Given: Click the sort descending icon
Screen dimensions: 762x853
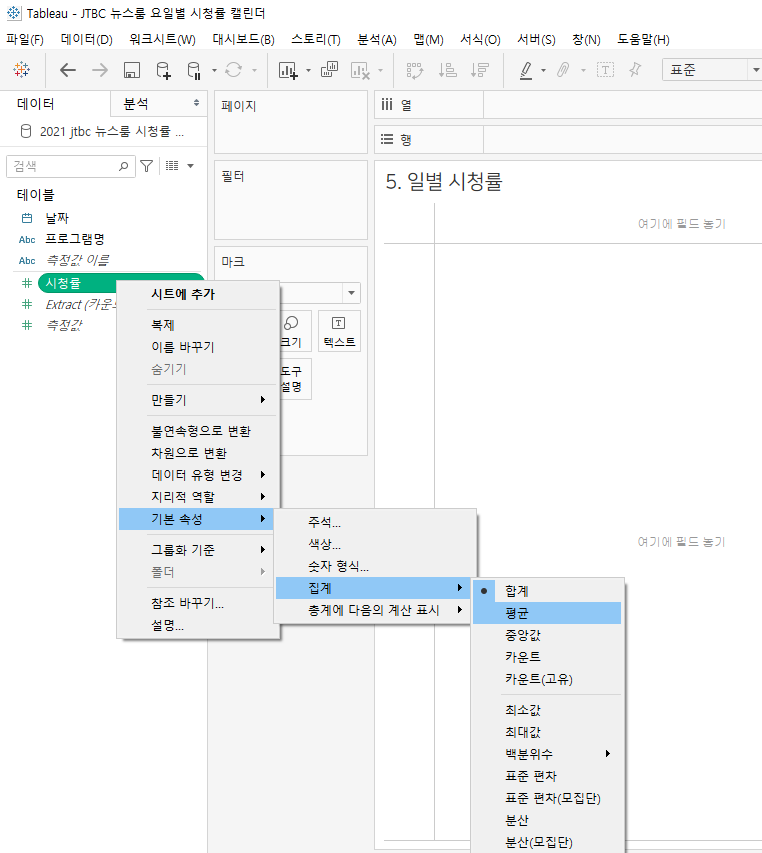Looking at the screenshot, I should 480,70.
